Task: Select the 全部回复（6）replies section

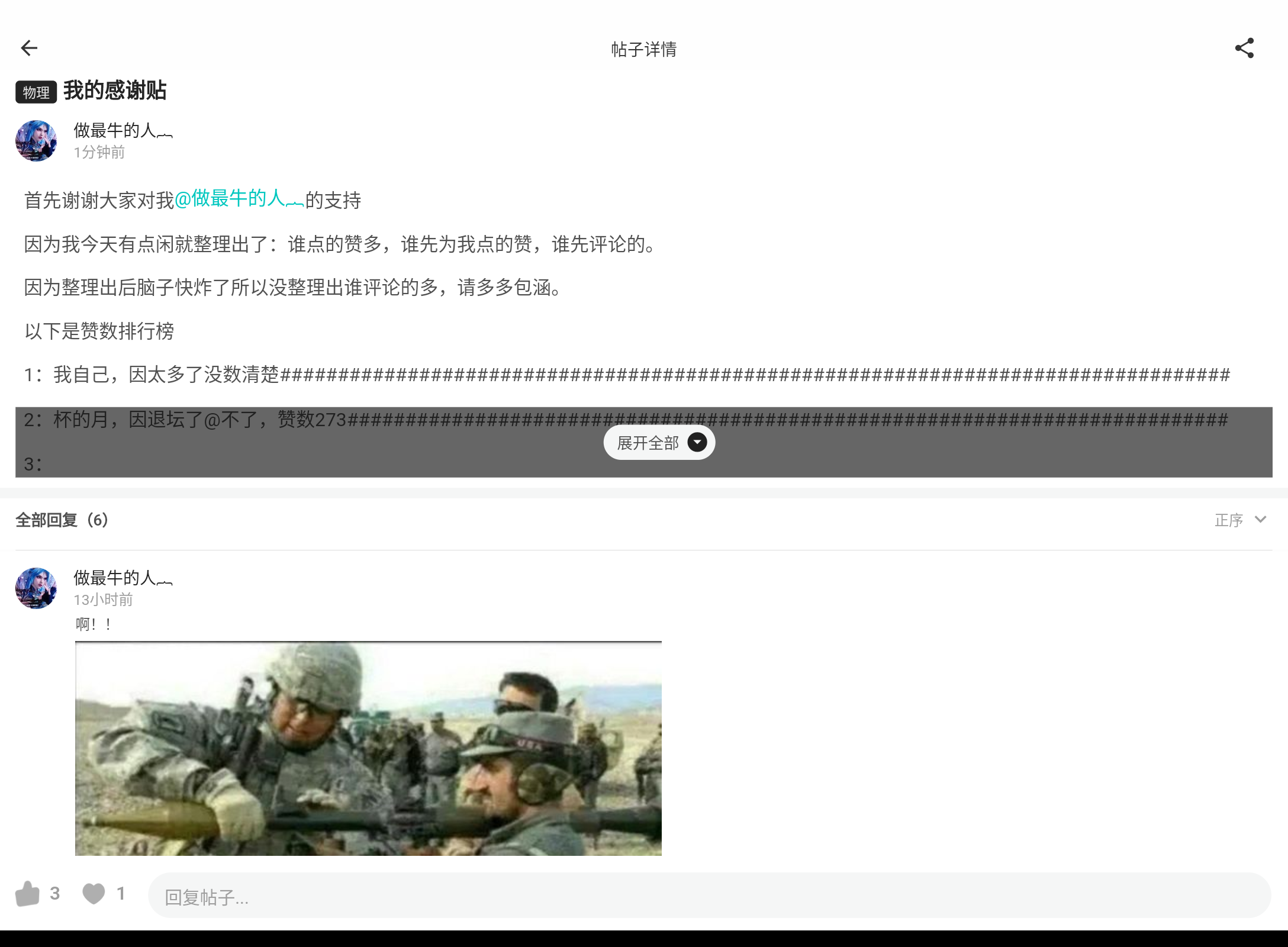Action: [x=62, y=520]
